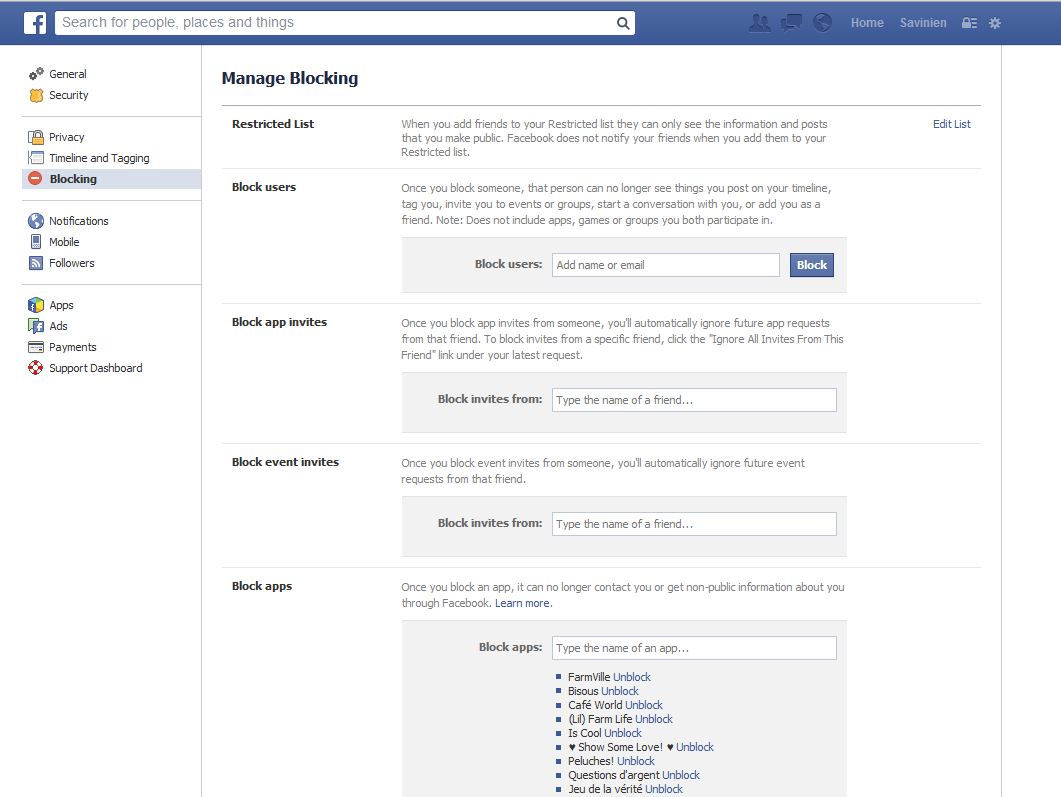The image size is (1061, 797).
Task: Focus the Block apps name field
Action: tap(694, 648)
